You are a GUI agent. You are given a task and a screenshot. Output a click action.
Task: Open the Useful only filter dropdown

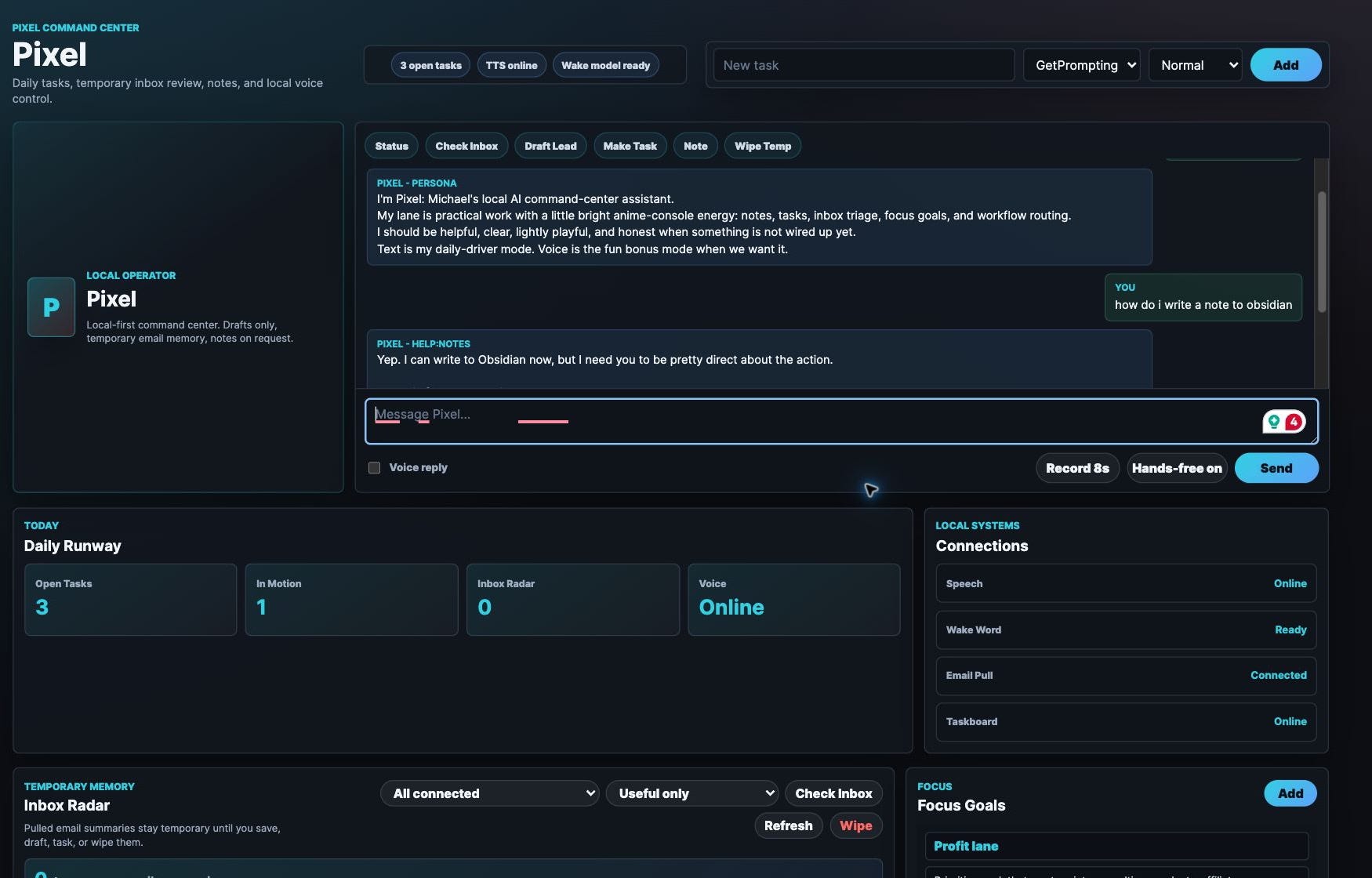[x=692, y=793]
